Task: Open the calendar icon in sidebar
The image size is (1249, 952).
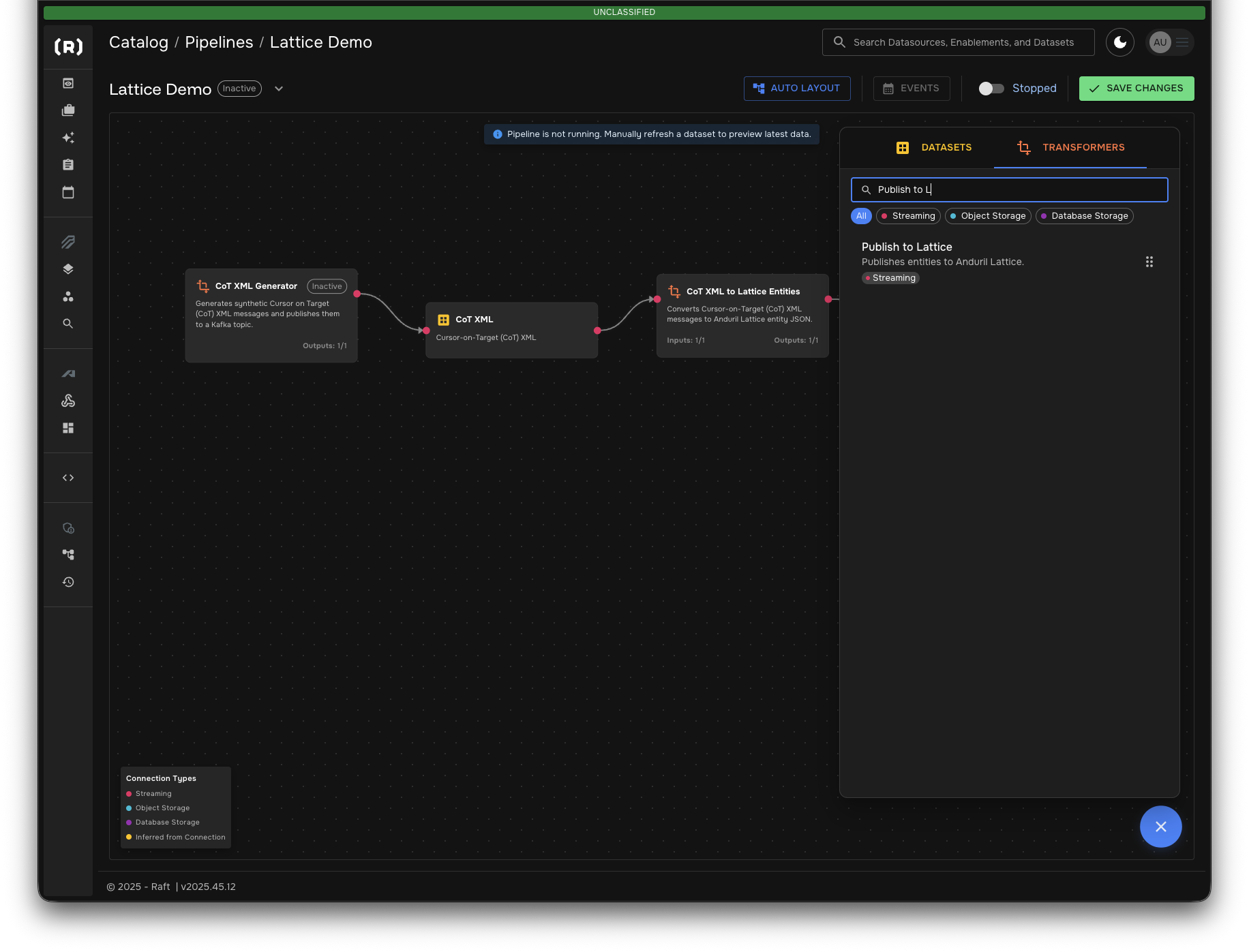Action: (68, 192)
